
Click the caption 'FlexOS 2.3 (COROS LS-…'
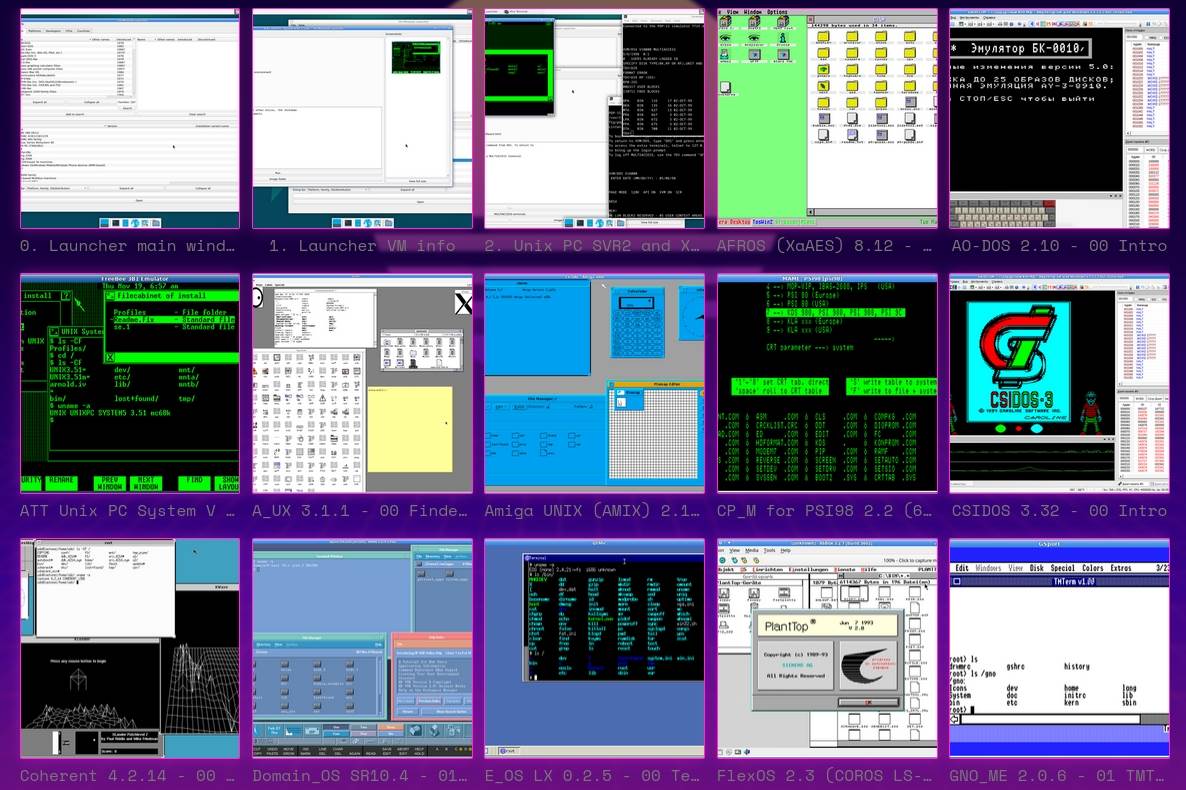(x=824, y=776)
